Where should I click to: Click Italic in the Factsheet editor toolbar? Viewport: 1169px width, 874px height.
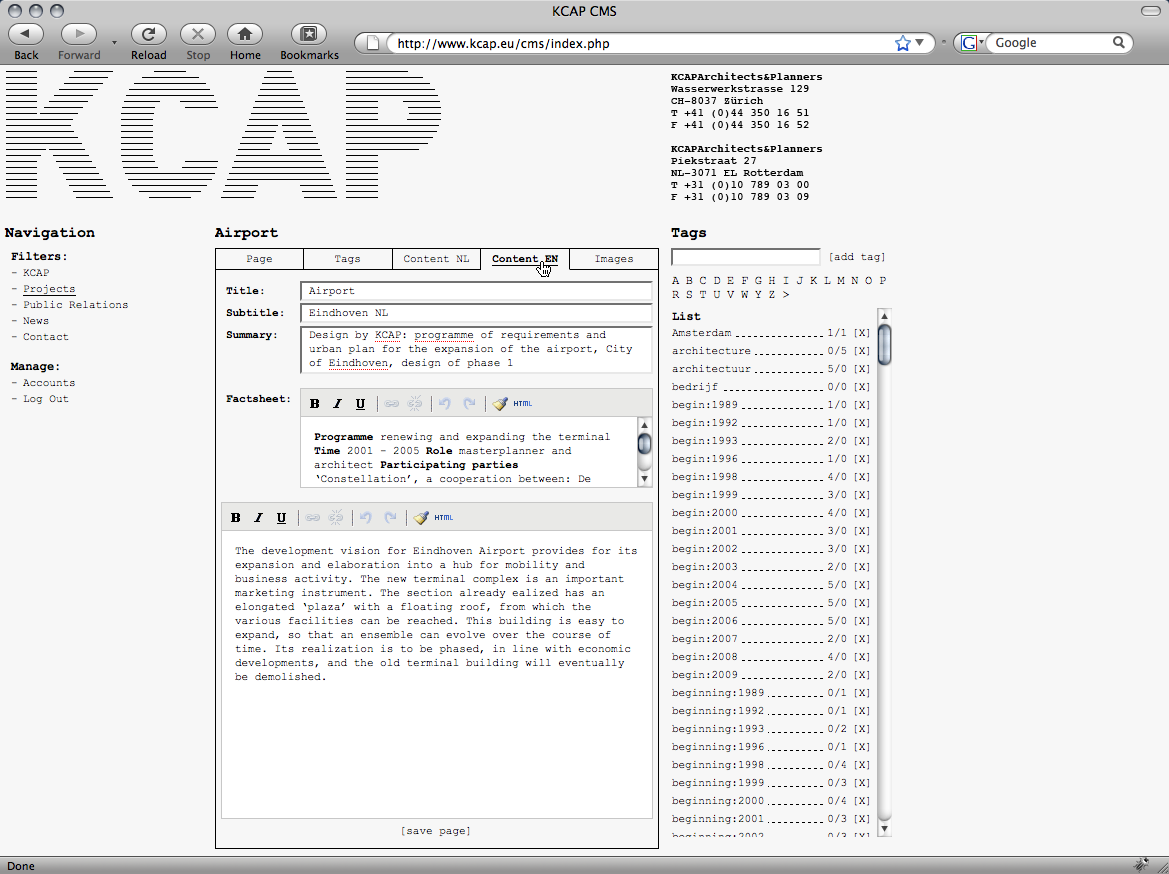pos(337,404)
